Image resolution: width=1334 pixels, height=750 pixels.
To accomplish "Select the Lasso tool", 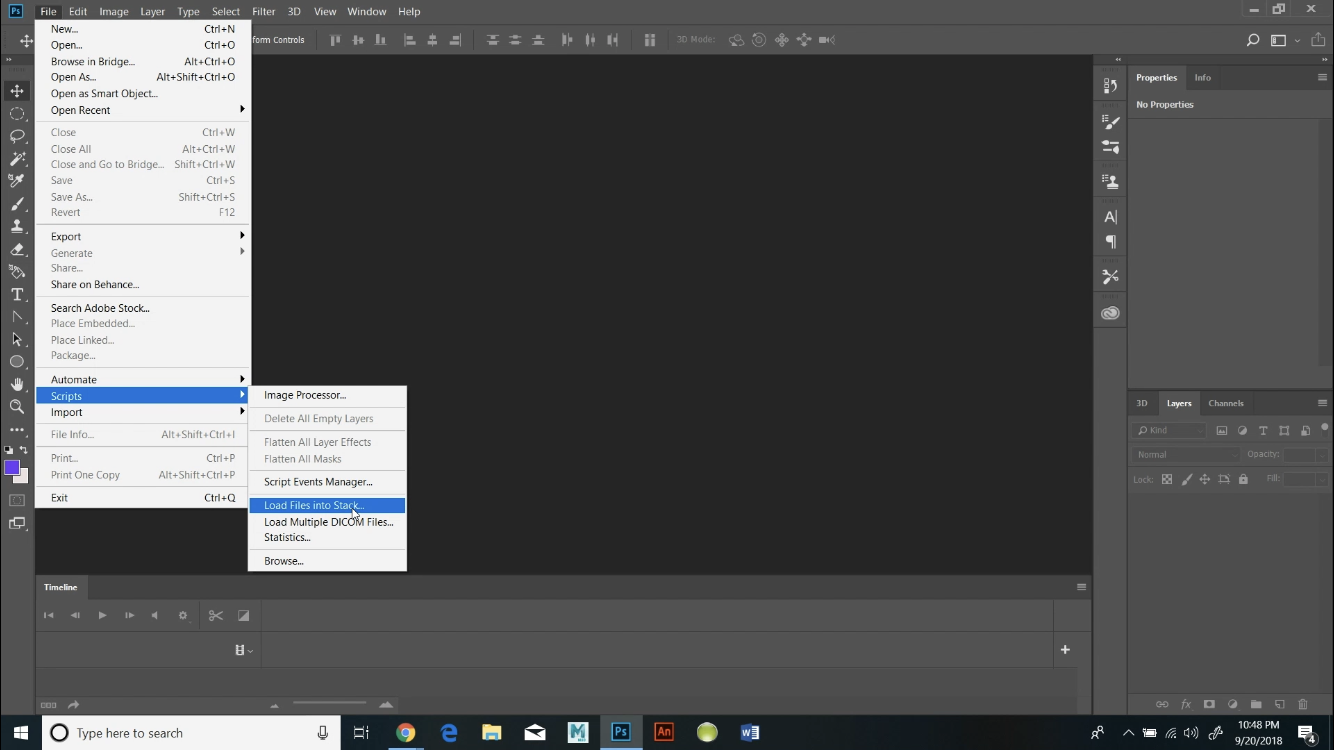I will 17,136.
